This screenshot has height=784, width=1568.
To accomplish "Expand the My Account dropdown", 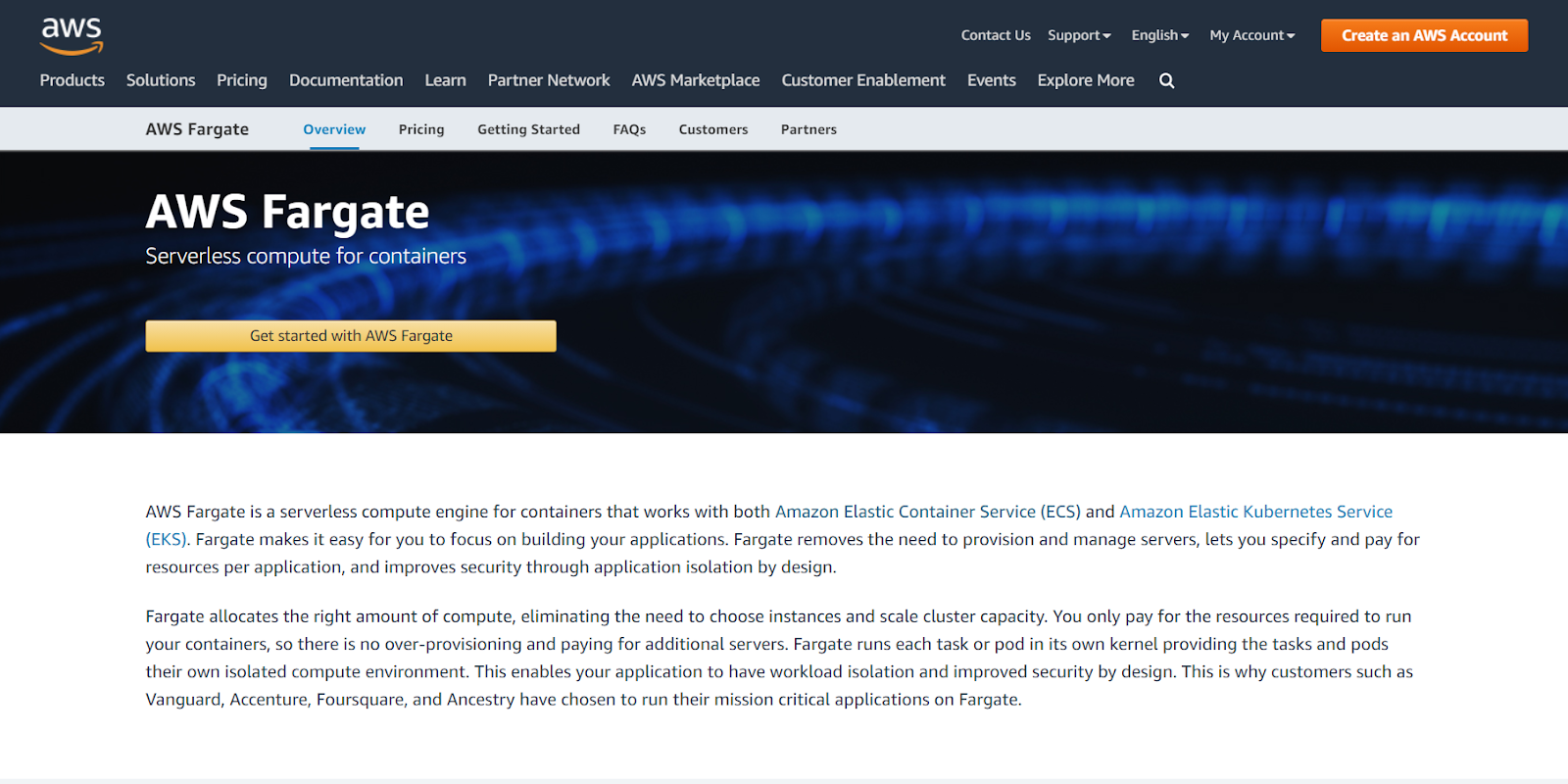I will tap(1252, 35).
